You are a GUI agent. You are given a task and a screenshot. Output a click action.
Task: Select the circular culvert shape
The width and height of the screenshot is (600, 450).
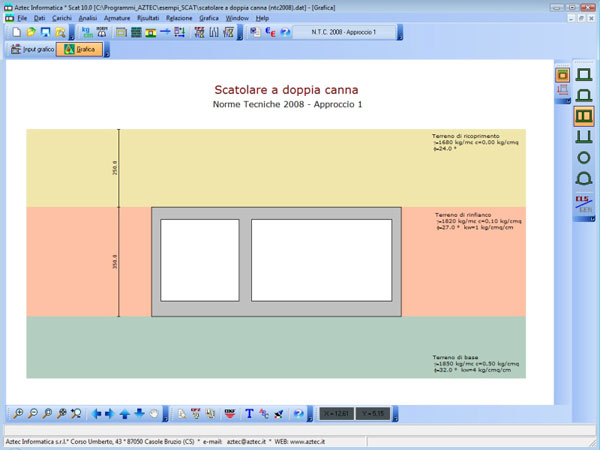(x=584, y=158)
